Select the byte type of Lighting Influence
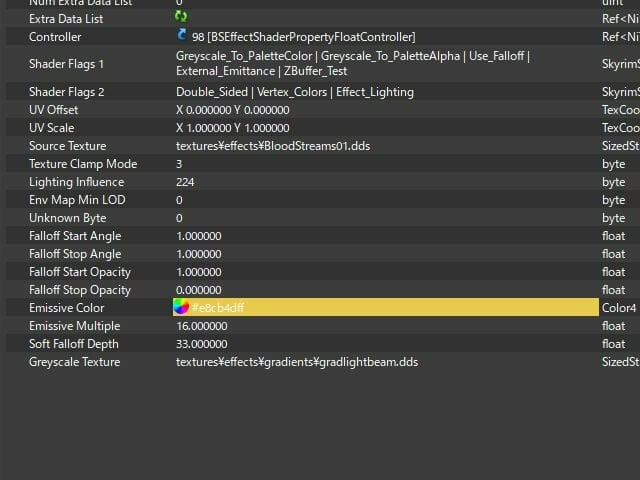Image resolution: width=640 pixels, height=480 pixels. point(613,182)
